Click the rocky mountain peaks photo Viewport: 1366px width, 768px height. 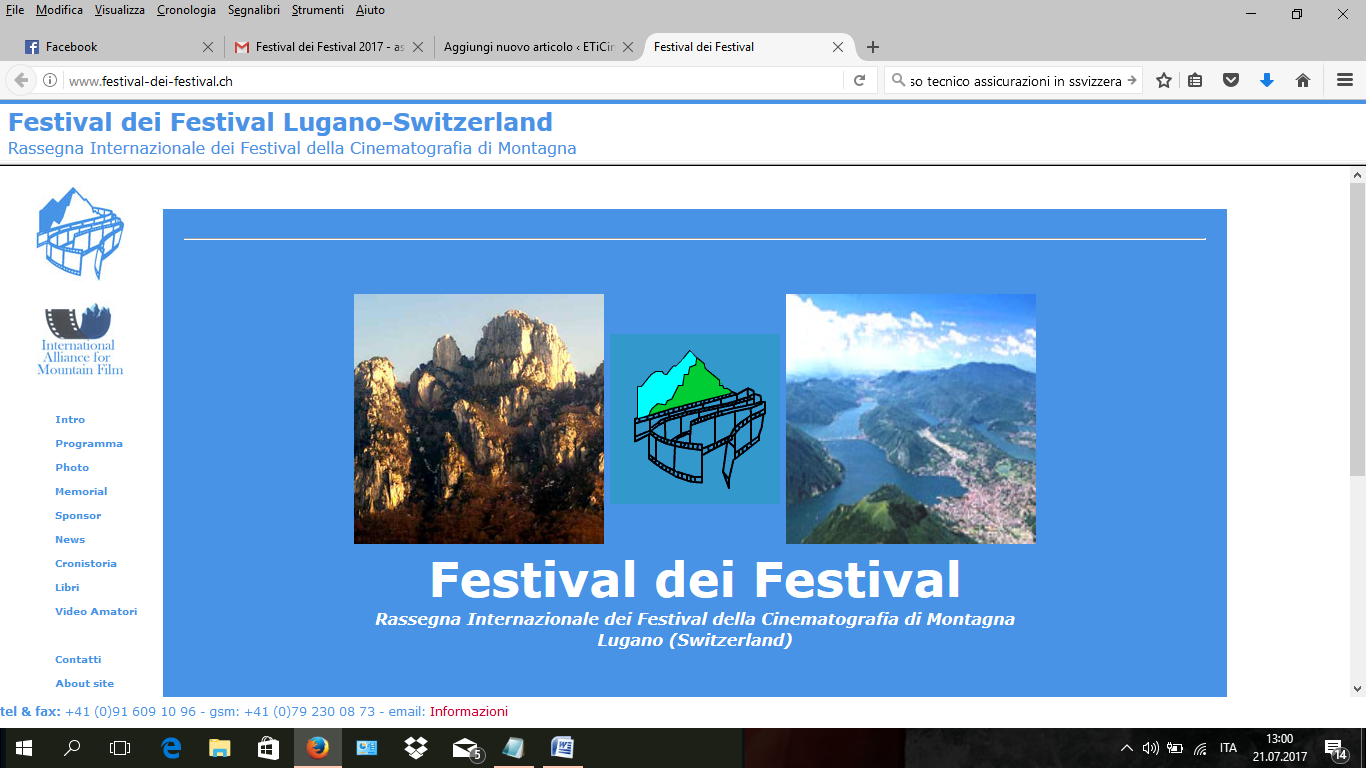pyautogui.click(x=479, y=419)
